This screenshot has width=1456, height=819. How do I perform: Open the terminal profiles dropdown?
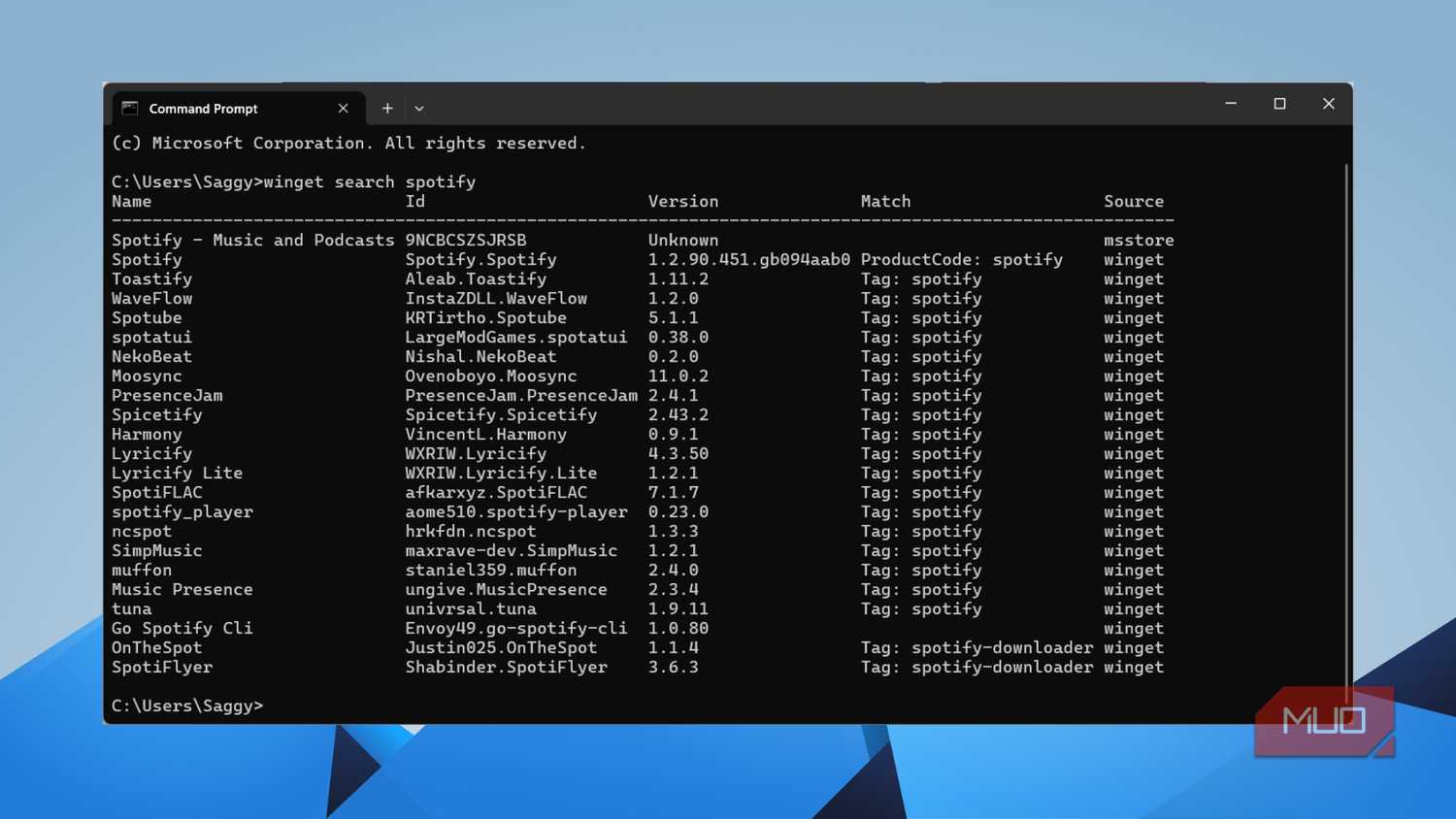coord(419,109)
